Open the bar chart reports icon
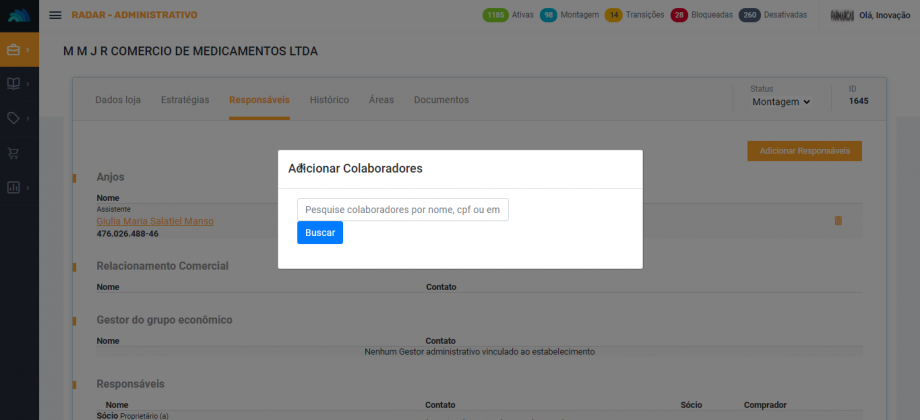The image size is (920, 420). tap(14, 187)
